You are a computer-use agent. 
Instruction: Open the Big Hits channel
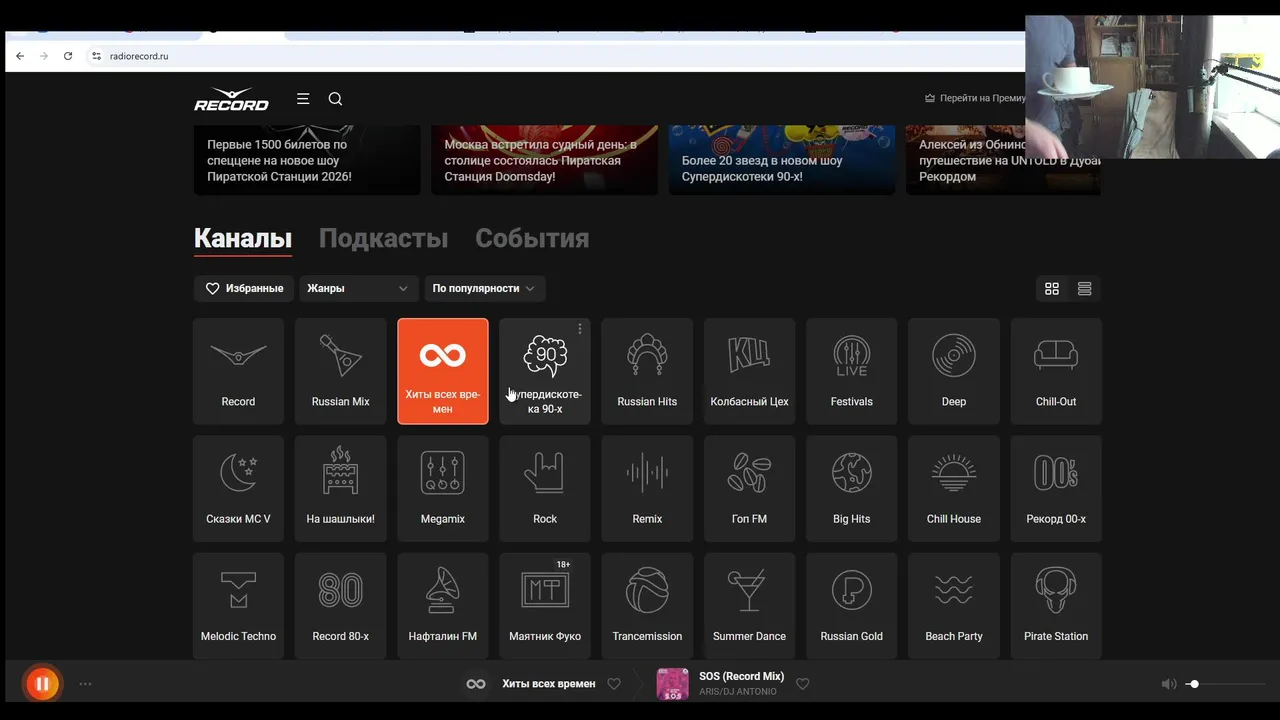coord(851,488)
